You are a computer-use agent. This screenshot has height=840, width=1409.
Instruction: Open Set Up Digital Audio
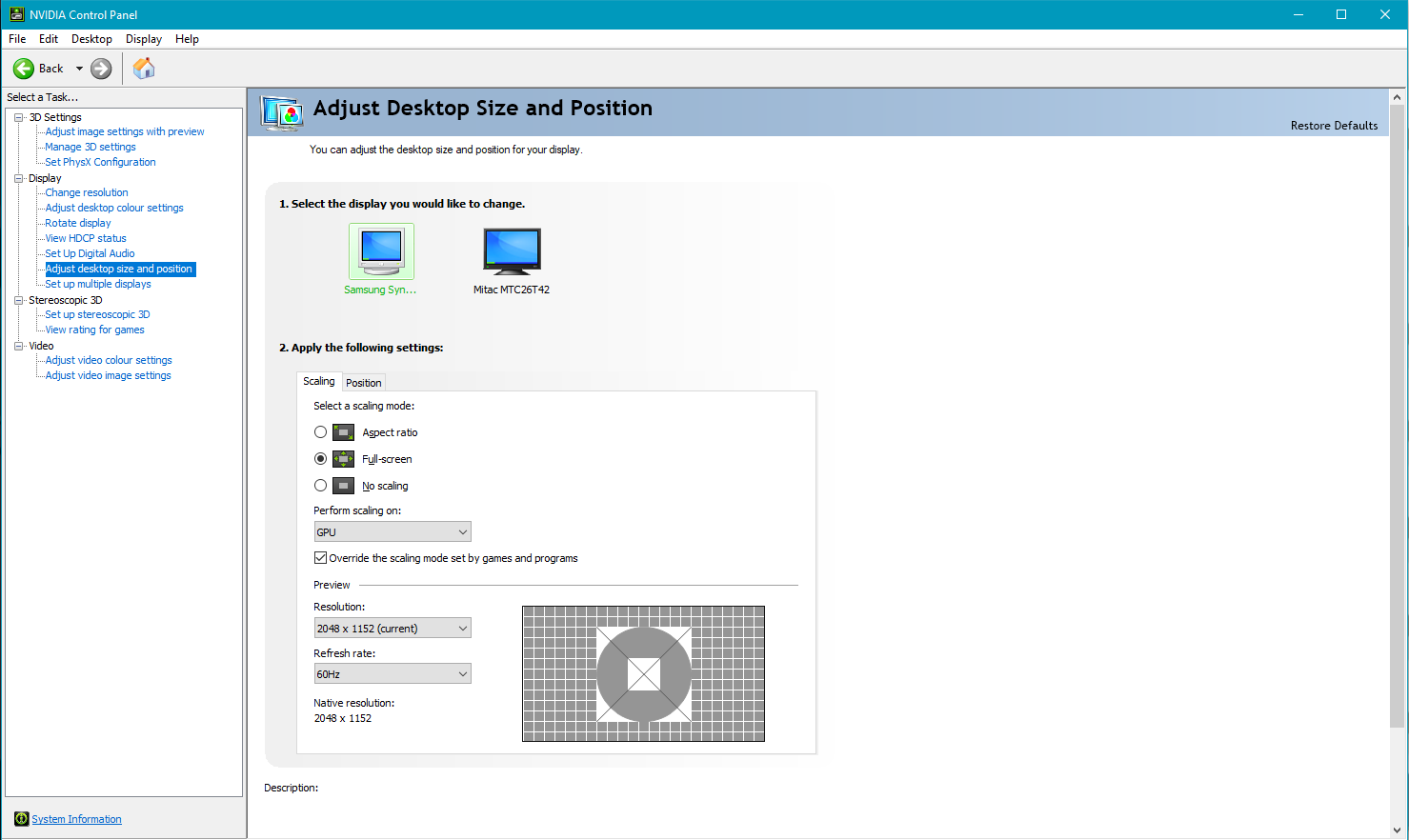[90, 253]
